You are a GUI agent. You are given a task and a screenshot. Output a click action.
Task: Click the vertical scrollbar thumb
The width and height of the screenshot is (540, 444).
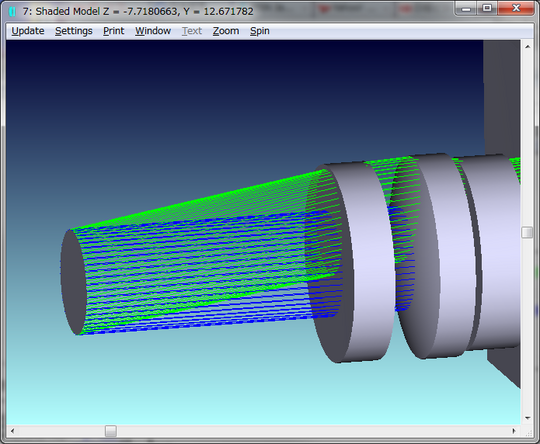point(527,232)
